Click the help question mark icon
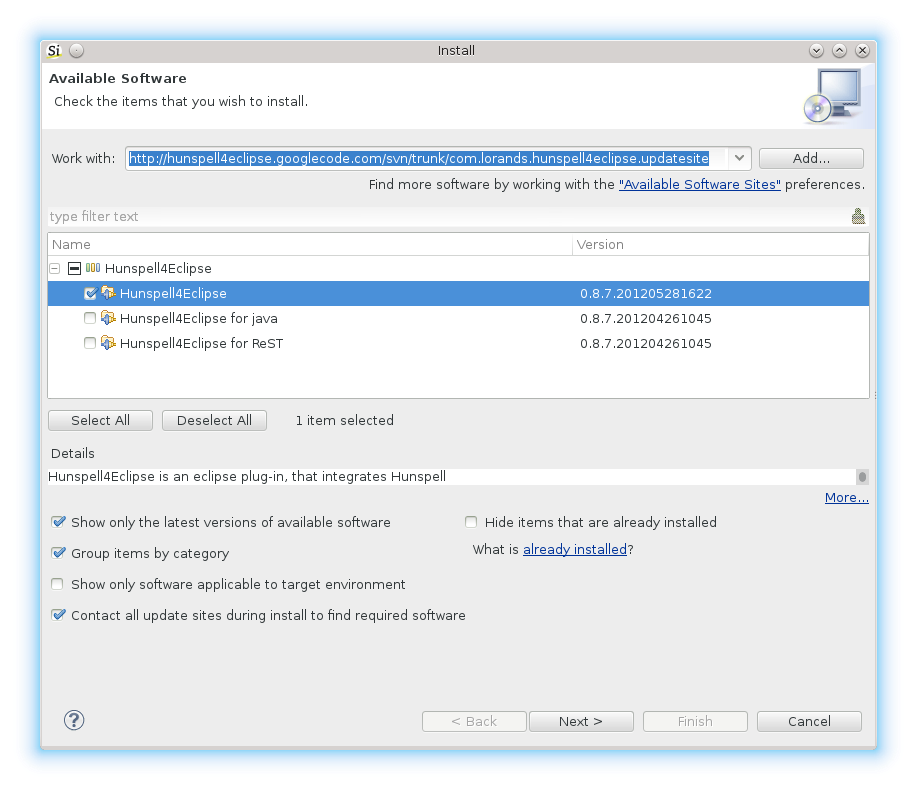This screenshot has width=917, height=790. click(74, 720)
